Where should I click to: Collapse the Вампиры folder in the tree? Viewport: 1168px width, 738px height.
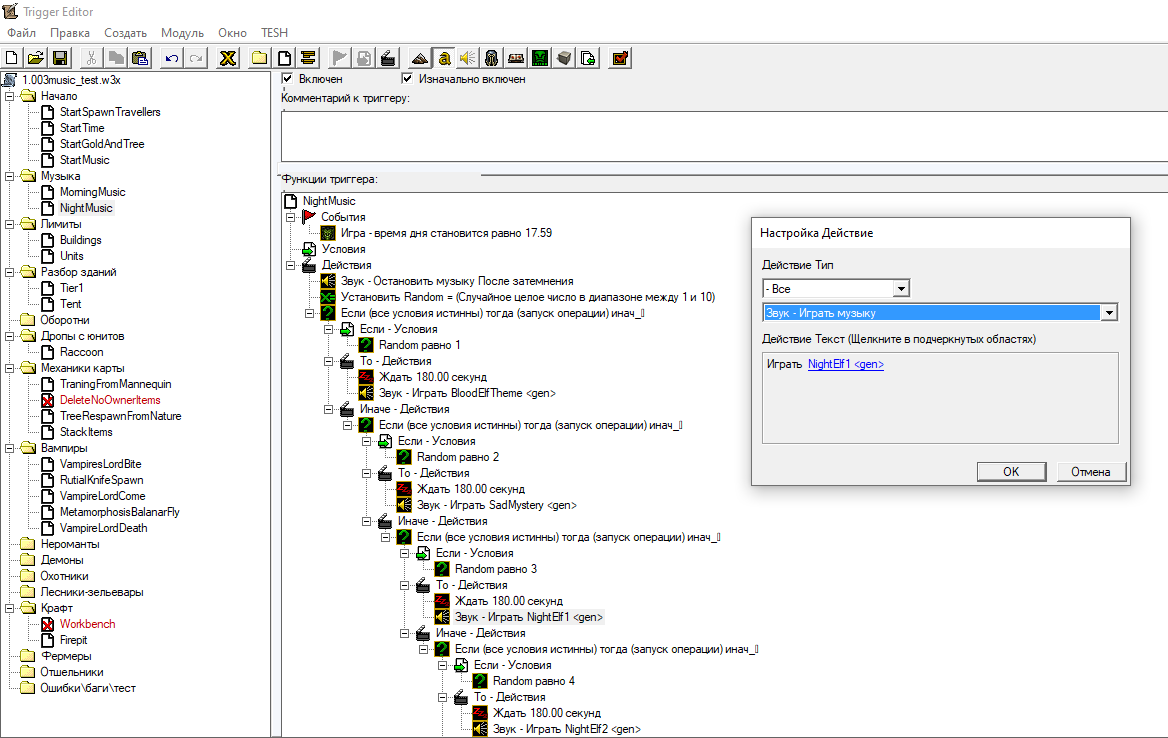tap(9, 448)
